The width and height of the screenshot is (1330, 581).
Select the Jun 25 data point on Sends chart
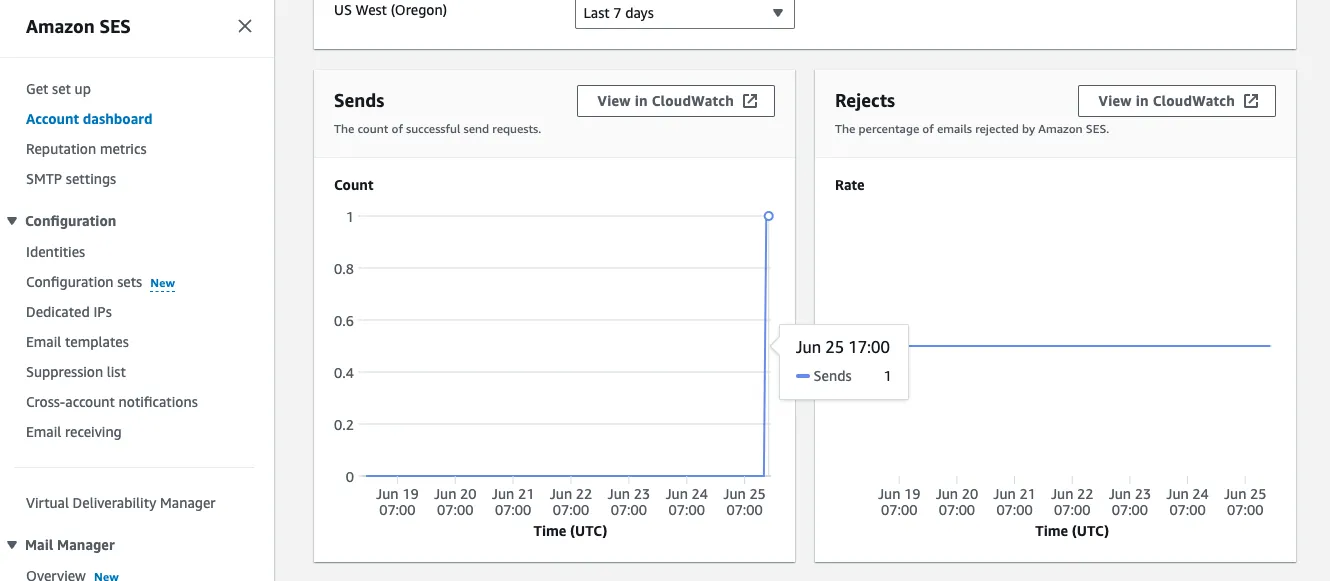(767, 216)
